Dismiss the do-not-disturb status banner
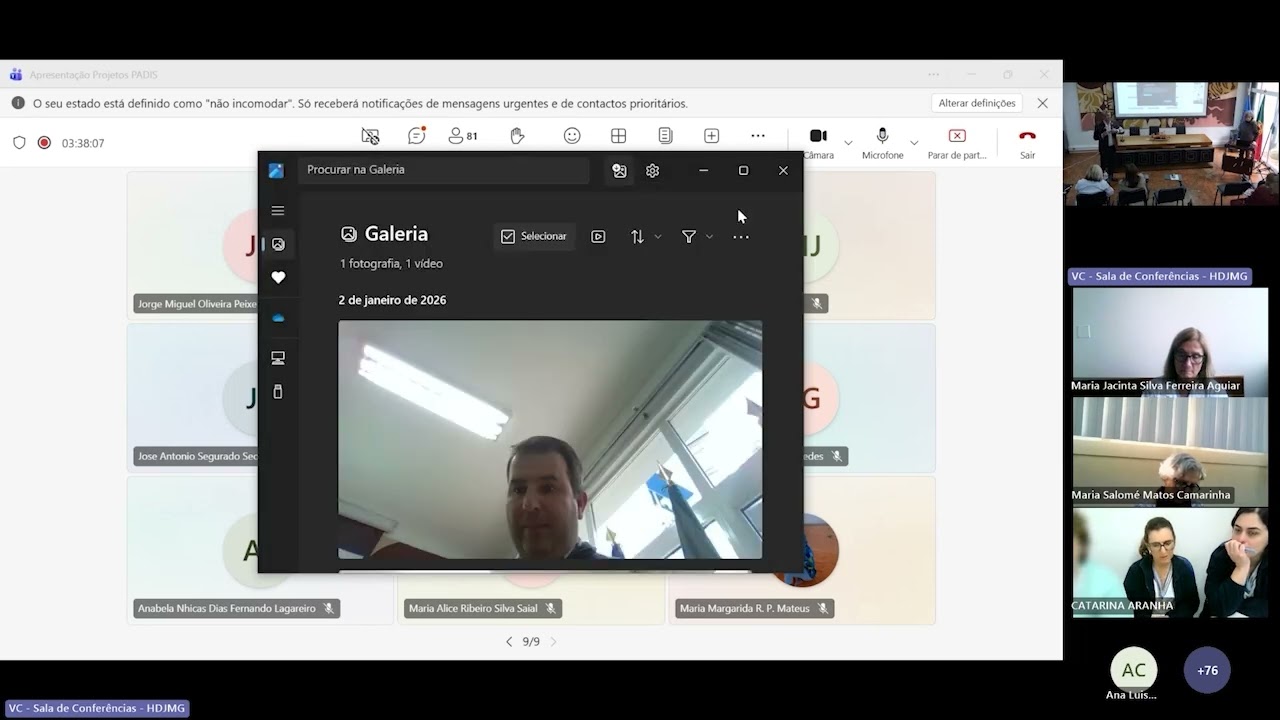 click(1042, 103)
